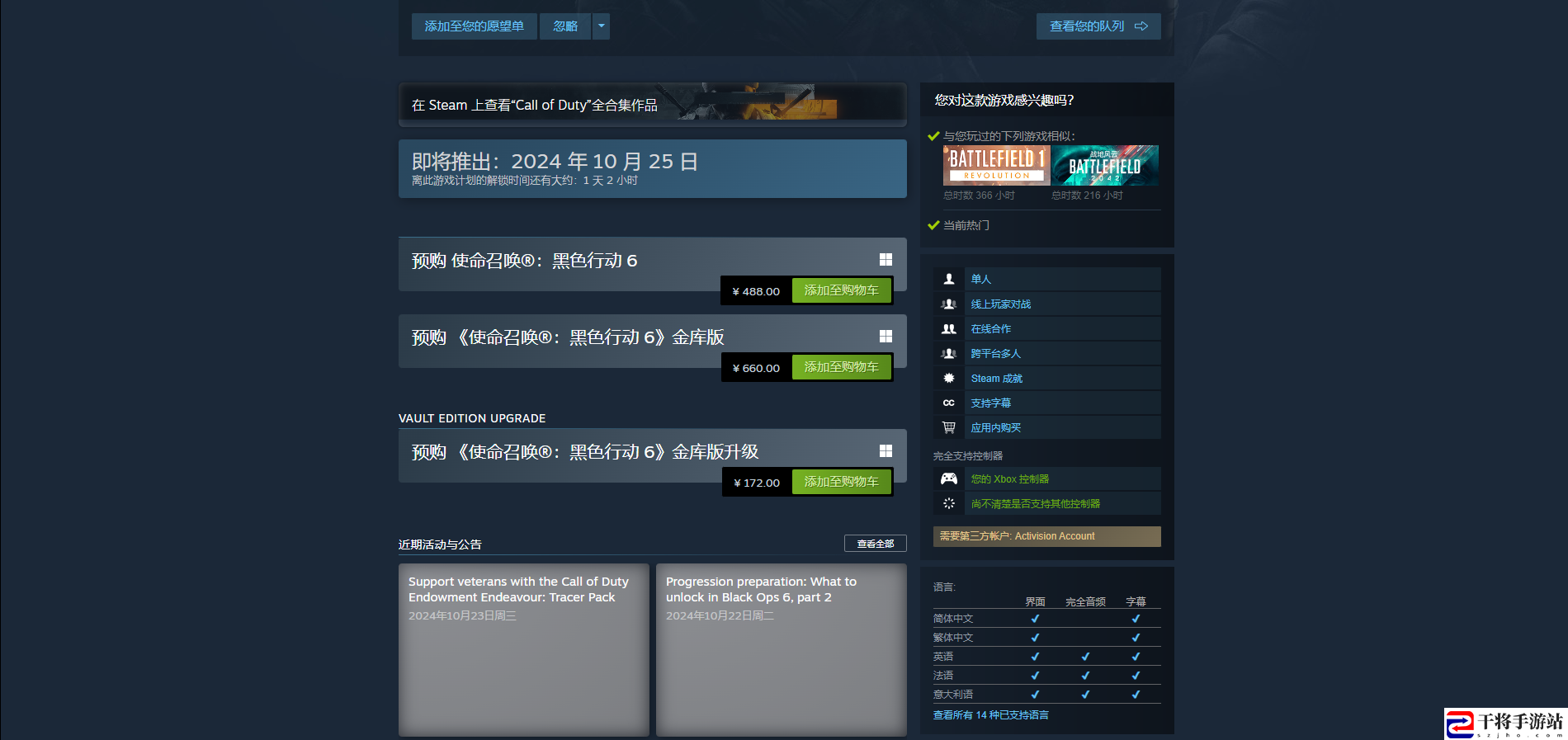Add 黑色行动 6 standard pre-purchase to cart
Viewport: 1568px width, 740px height.
pos(841,290)
